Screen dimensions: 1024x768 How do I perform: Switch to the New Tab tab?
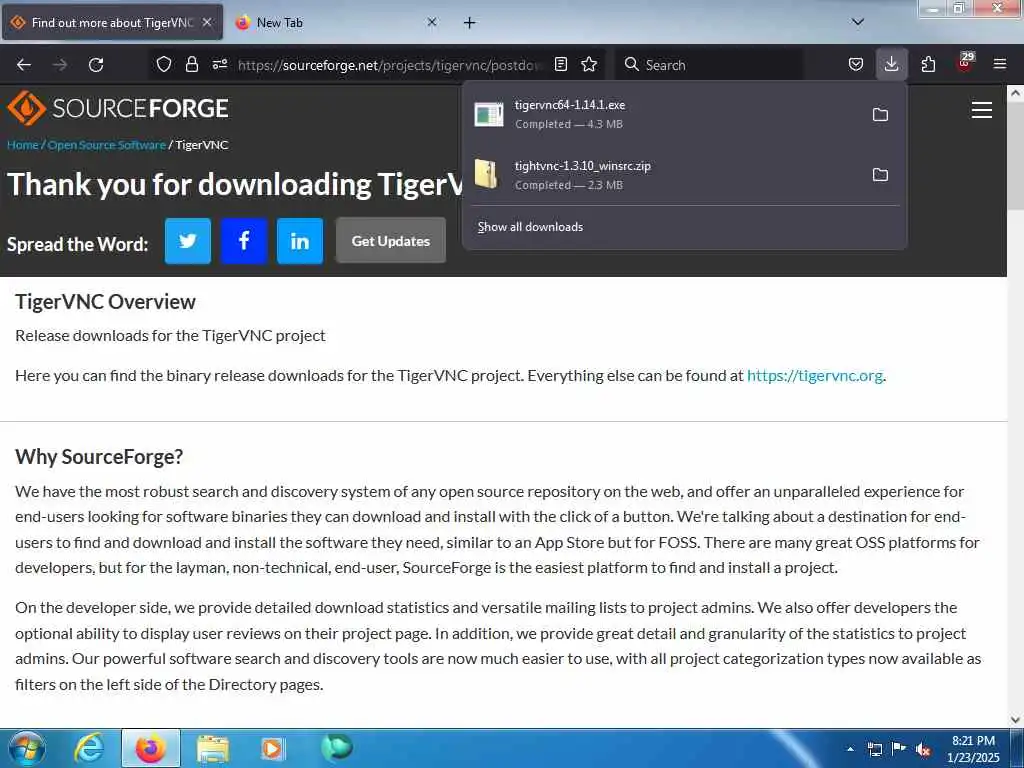point(336,22)
